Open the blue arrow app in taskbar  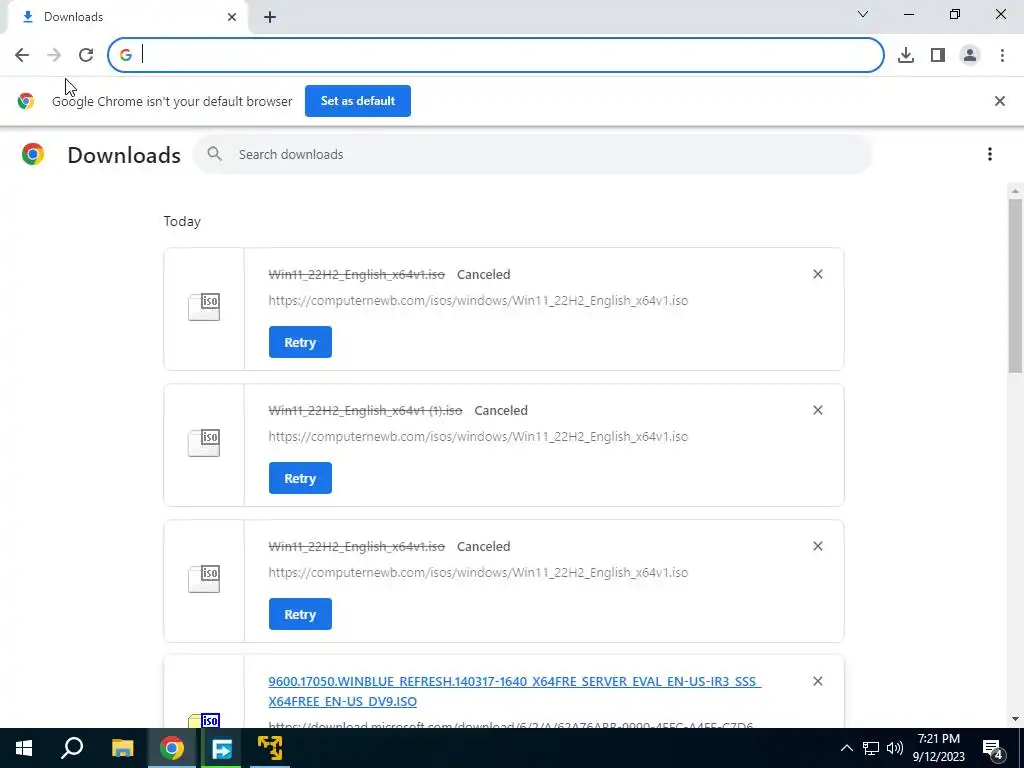(x=221, y=748)
